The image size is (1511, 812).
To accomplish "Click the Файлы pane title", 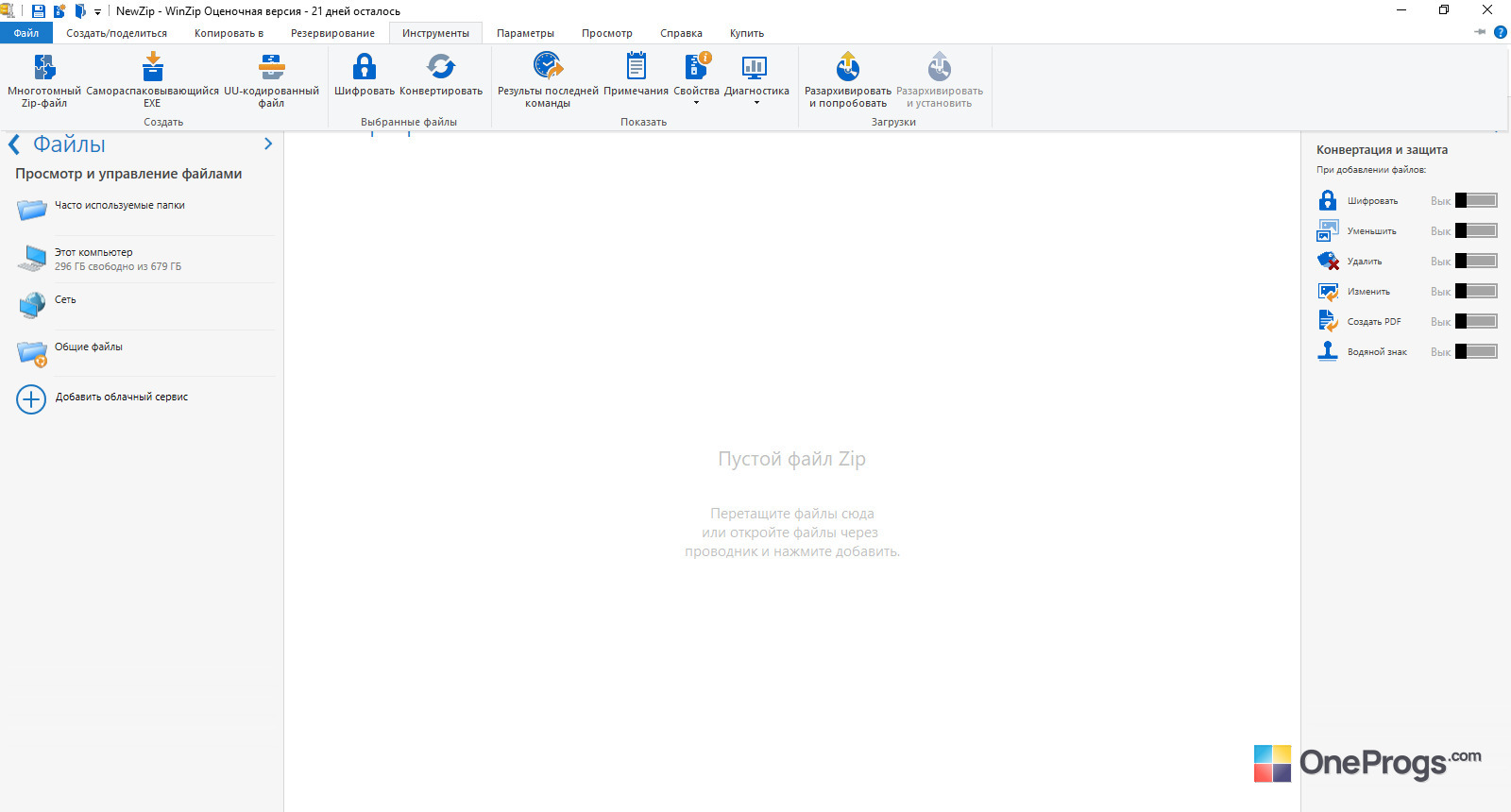I will point(69,144).
